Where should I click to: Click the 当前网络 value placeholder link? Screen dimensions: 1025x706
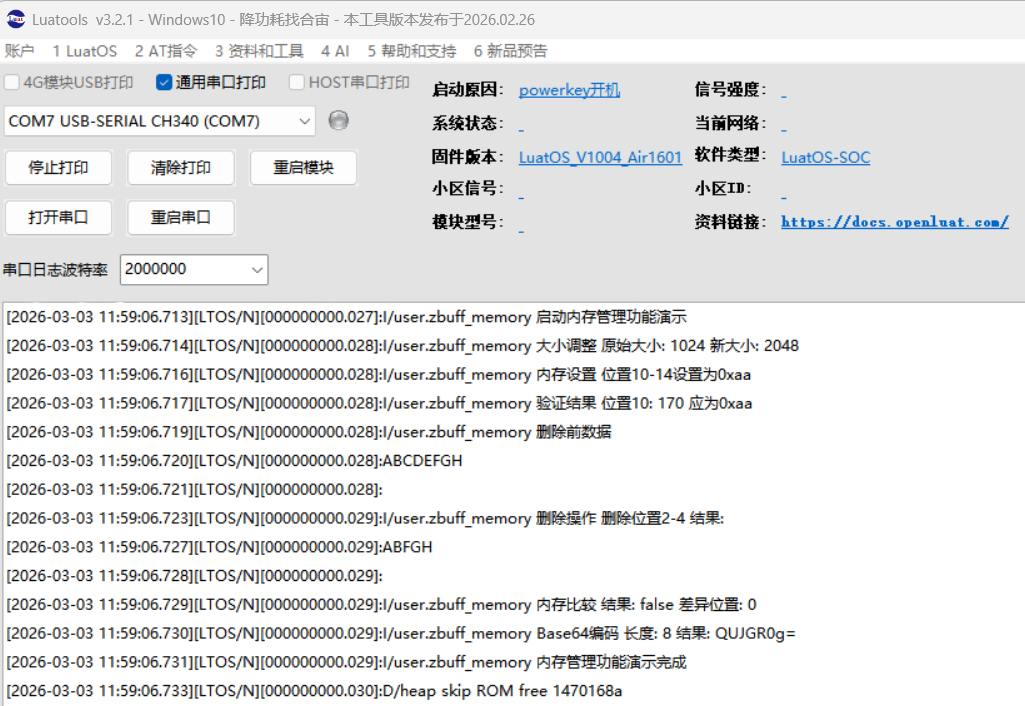784,127
